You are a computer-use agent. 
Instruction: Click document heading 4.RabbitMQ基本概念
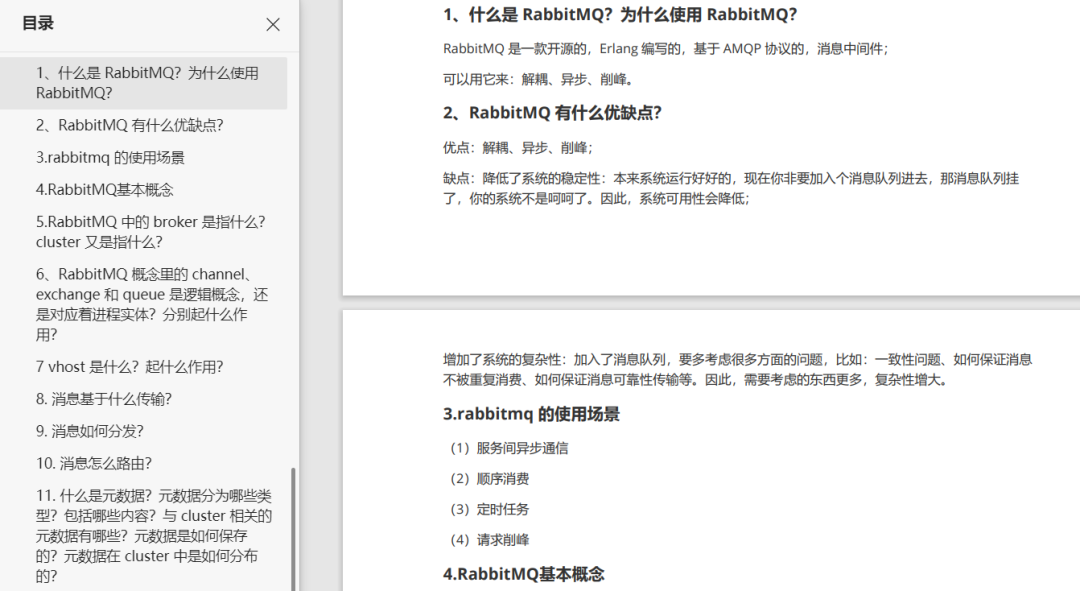pyautogui.click(x=523, y=574)
